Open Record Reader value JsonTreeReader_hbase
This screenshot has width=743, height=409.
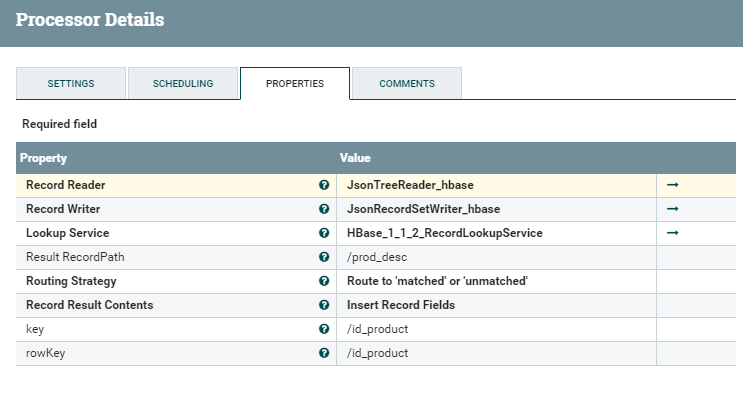(496, 185)
